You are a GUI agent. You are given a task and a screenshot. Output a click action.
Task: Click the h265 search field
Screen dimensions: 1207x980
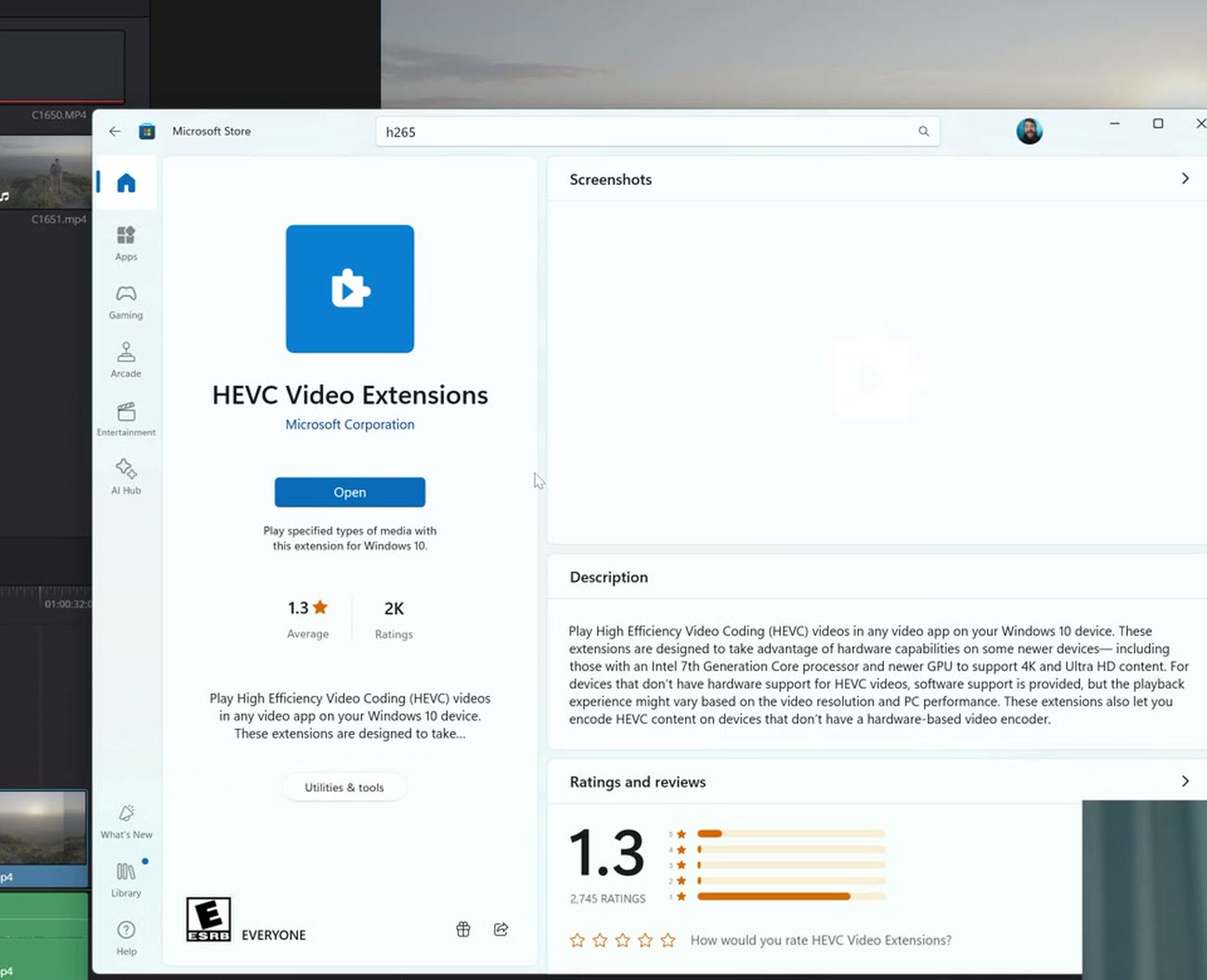coord(657,132)
